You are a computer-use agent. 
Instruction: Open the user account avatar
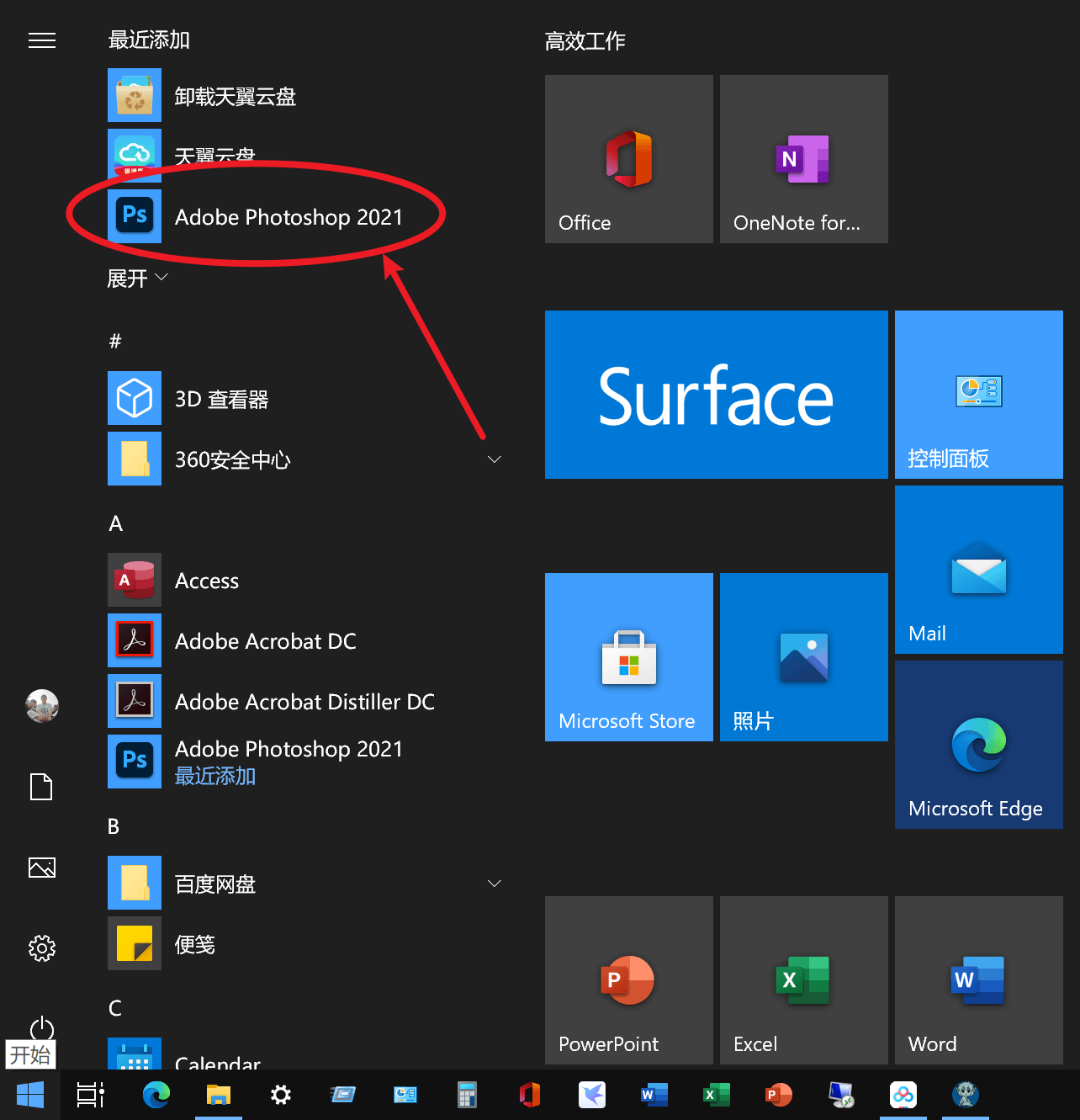click(x=42, y=705)
